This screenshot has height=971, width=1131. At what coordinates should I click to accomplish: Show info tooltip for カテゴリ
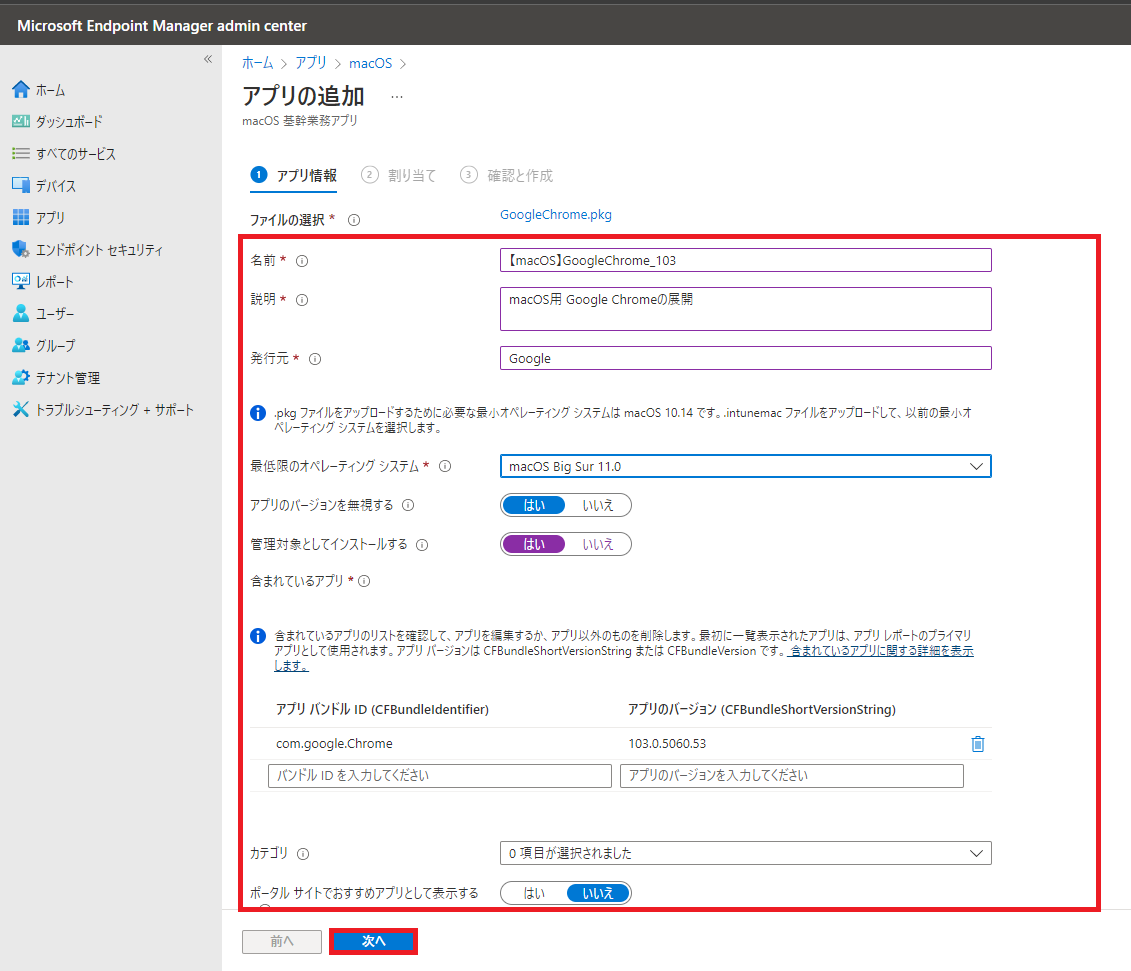303,854
